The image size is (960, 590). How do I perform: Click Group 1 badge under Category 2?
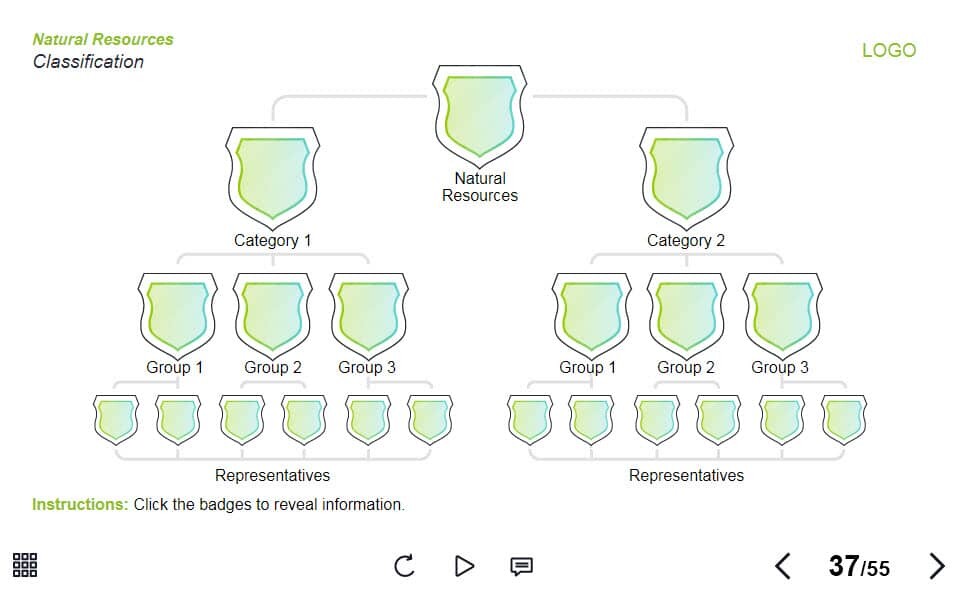(589, 313)
